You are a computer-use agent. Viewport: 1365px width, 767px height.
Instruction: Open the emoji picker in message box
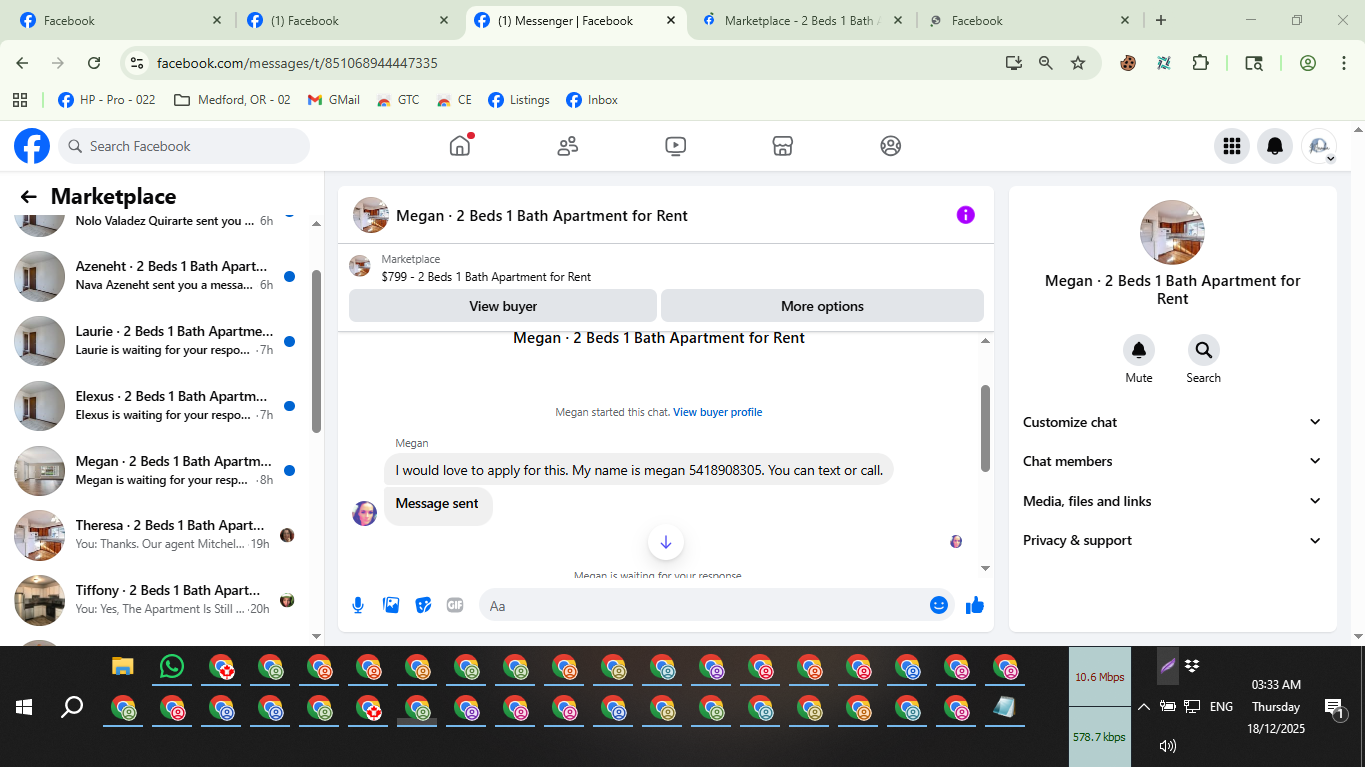(938, 605)
